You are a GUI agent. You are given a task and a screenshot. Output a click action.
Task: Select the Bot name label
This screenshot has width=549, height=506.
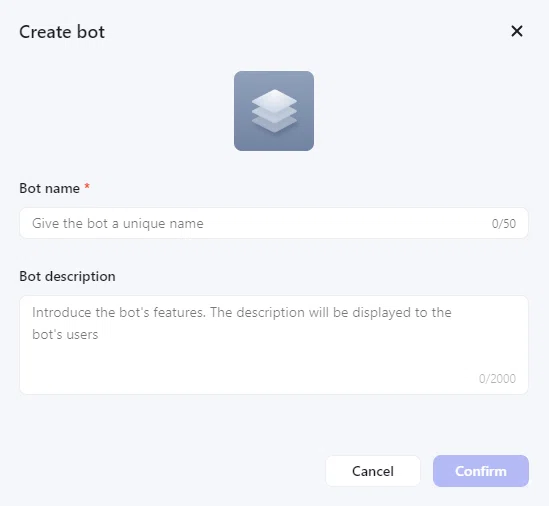point(49,188)
